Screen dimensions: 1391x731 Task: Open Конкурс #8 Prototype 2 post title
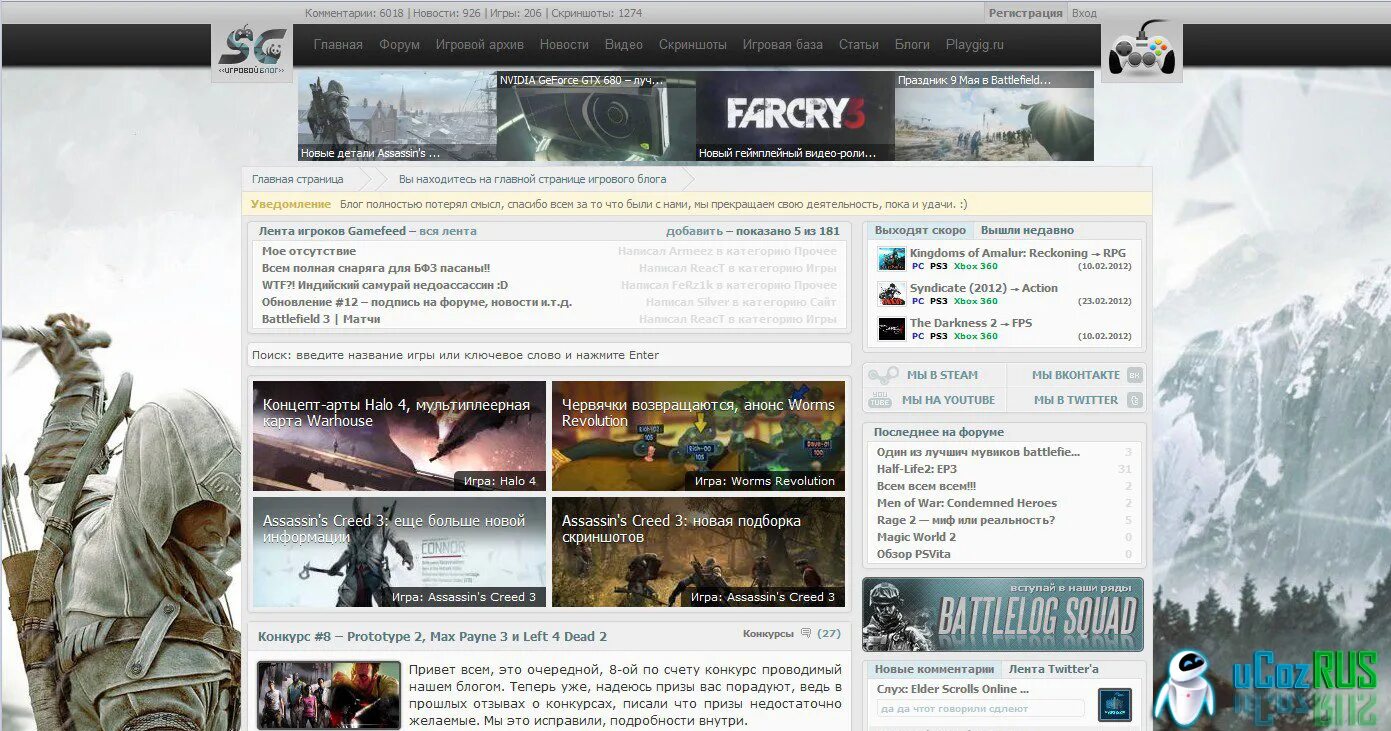coord(432,636)
